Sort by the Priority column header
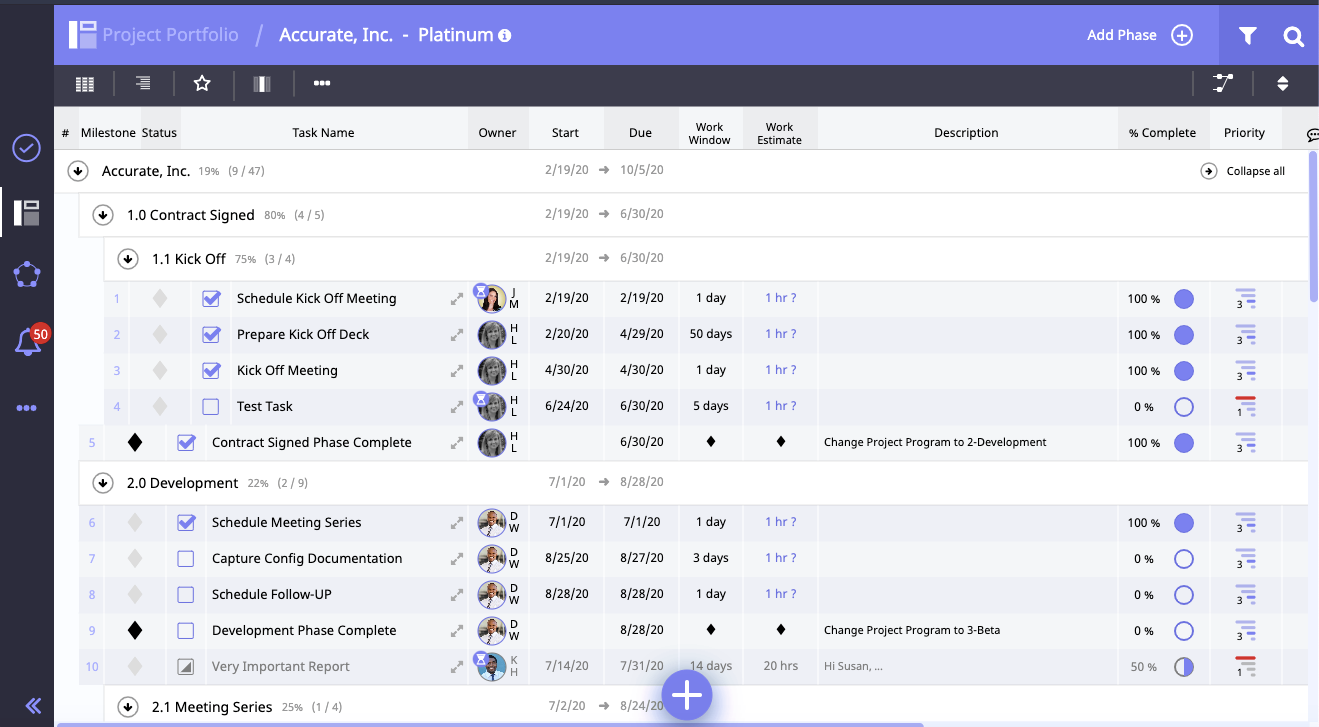Screen dimensions: 1319x727 (1244, 133)
